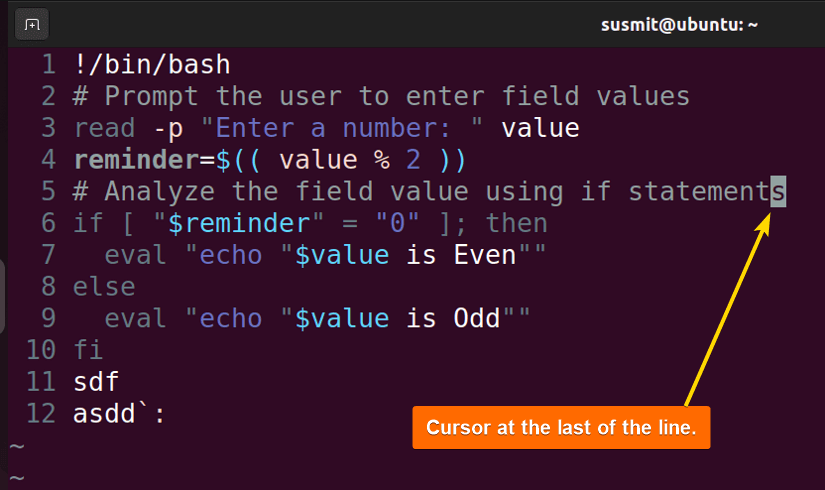Viewport: 825px width, 490px height.
Task: Click the text 'asdd`:' on line 12
Action: tap(119, 414)
